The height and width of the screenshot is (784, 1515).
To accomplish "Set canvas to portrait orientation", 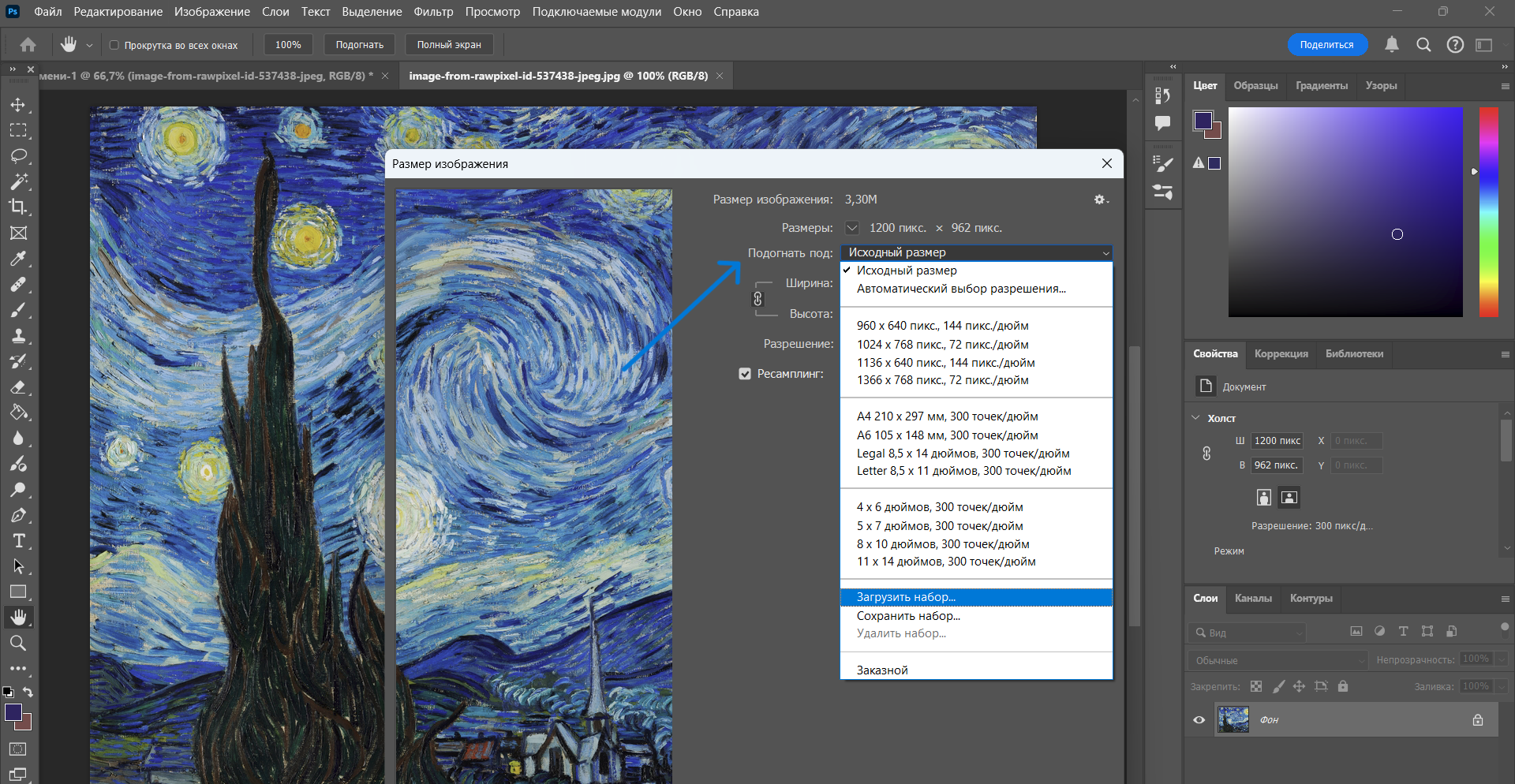I will (1264, 497).
